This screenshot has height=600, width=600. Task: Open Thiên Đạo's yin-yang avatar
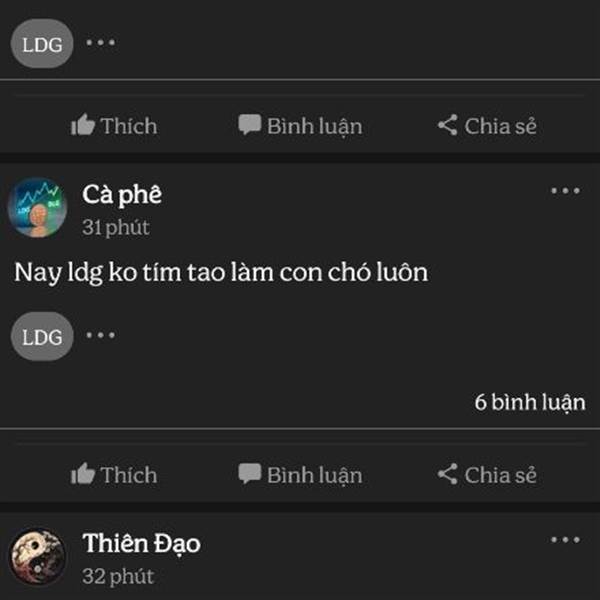[38, 556]
